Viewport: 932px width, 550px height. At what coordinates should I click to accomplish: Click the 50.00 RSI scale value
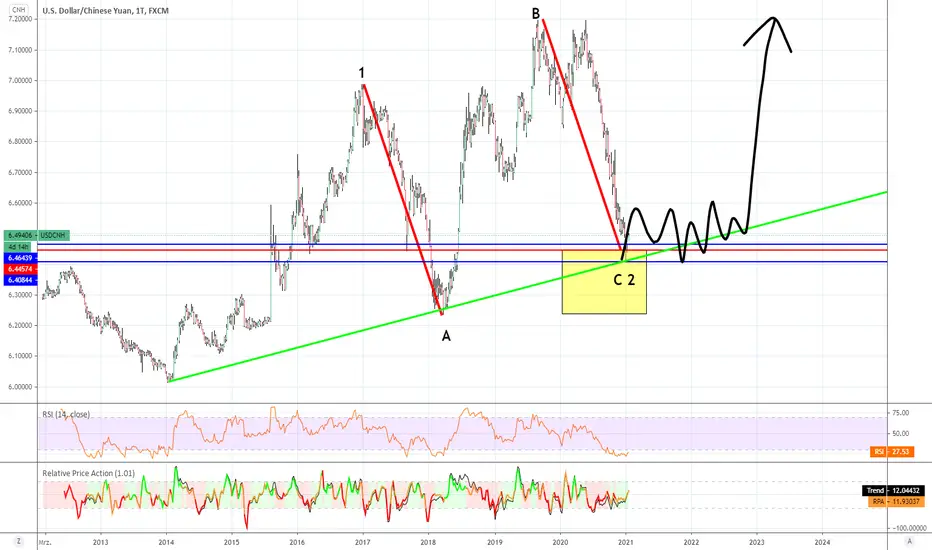(x=900, y=433)
